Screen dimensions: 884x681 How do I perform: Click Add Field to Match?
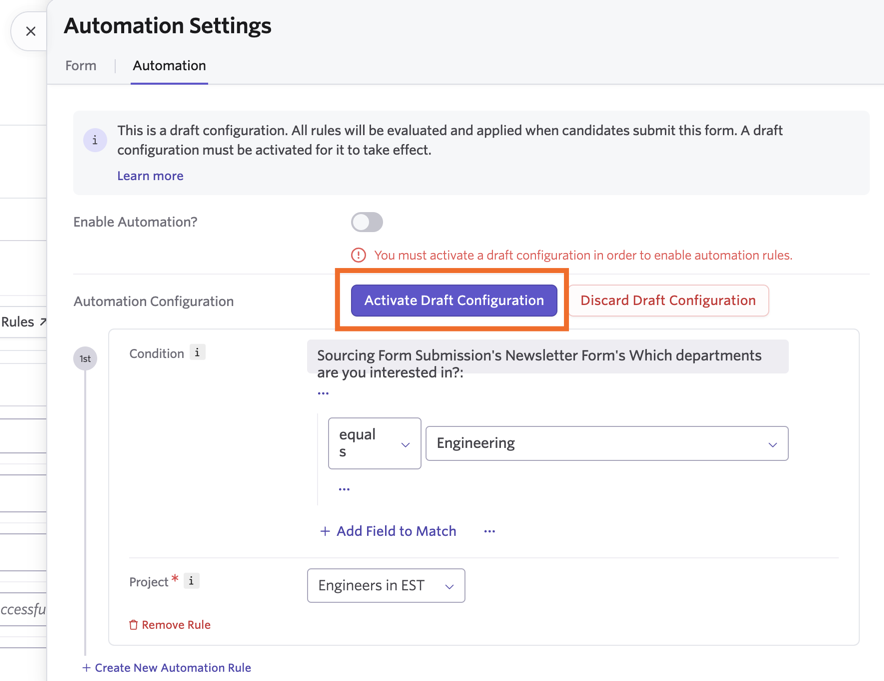pyautogui.click(x=388, y=531)
